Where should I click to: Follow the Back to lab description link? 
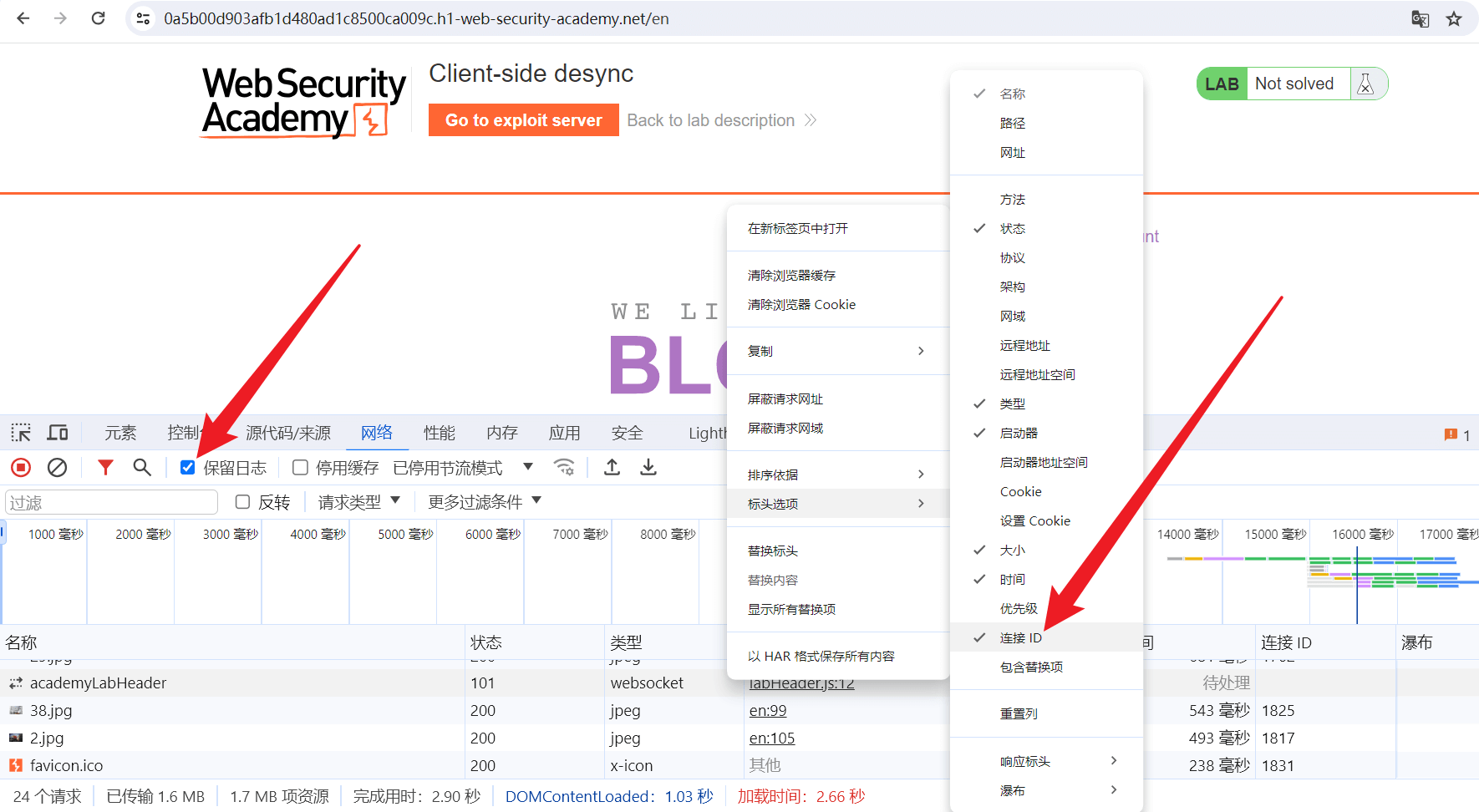click(x=721, y=120)
